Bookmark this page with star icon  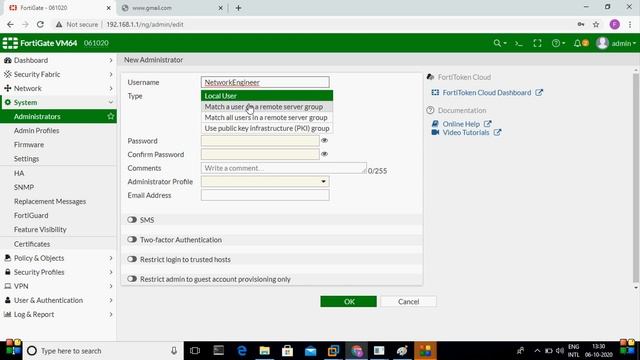(x=596, y=24)
